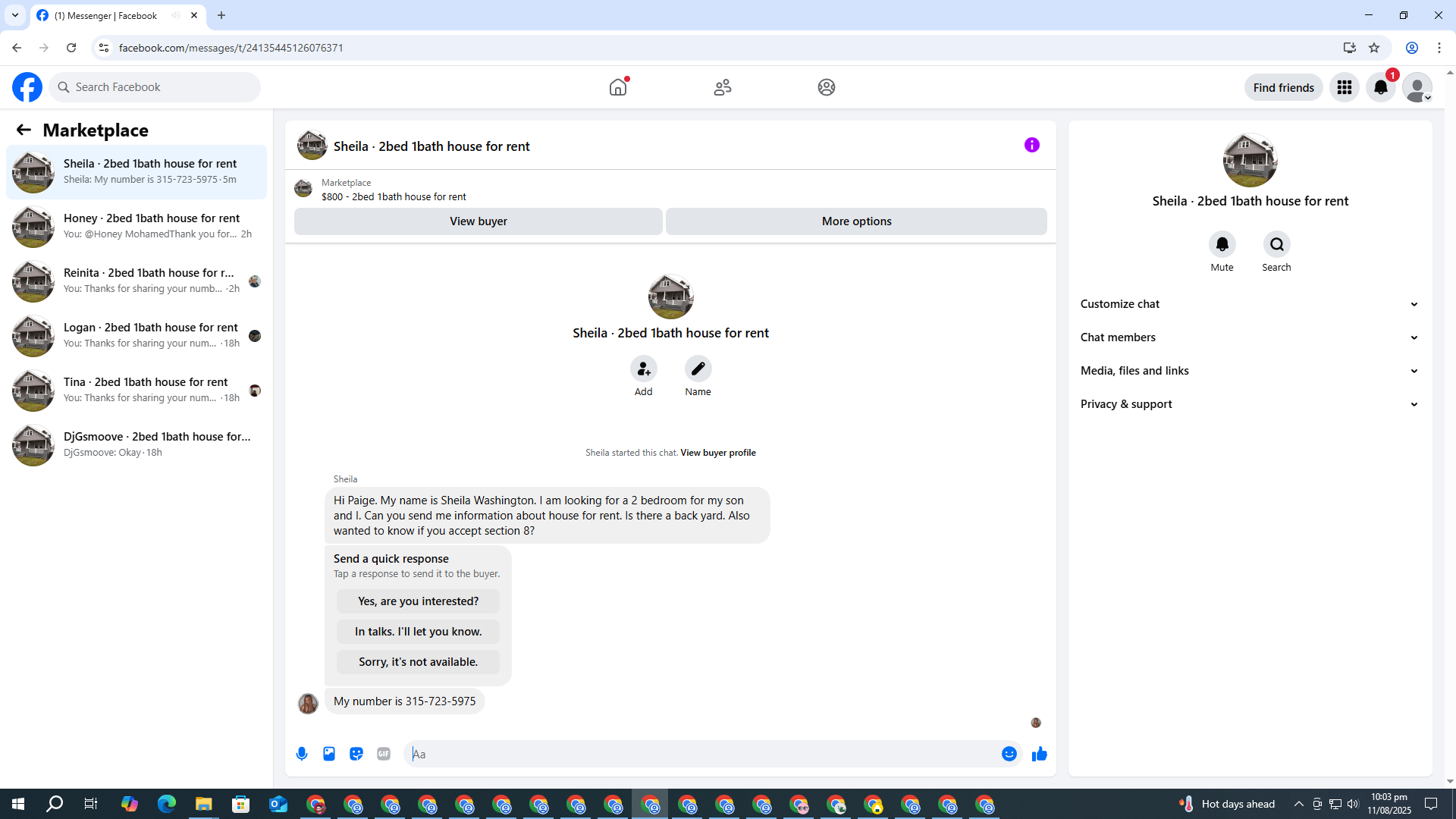
Task: Open the emoji picker in the message box
Action: coord(1009,754)
